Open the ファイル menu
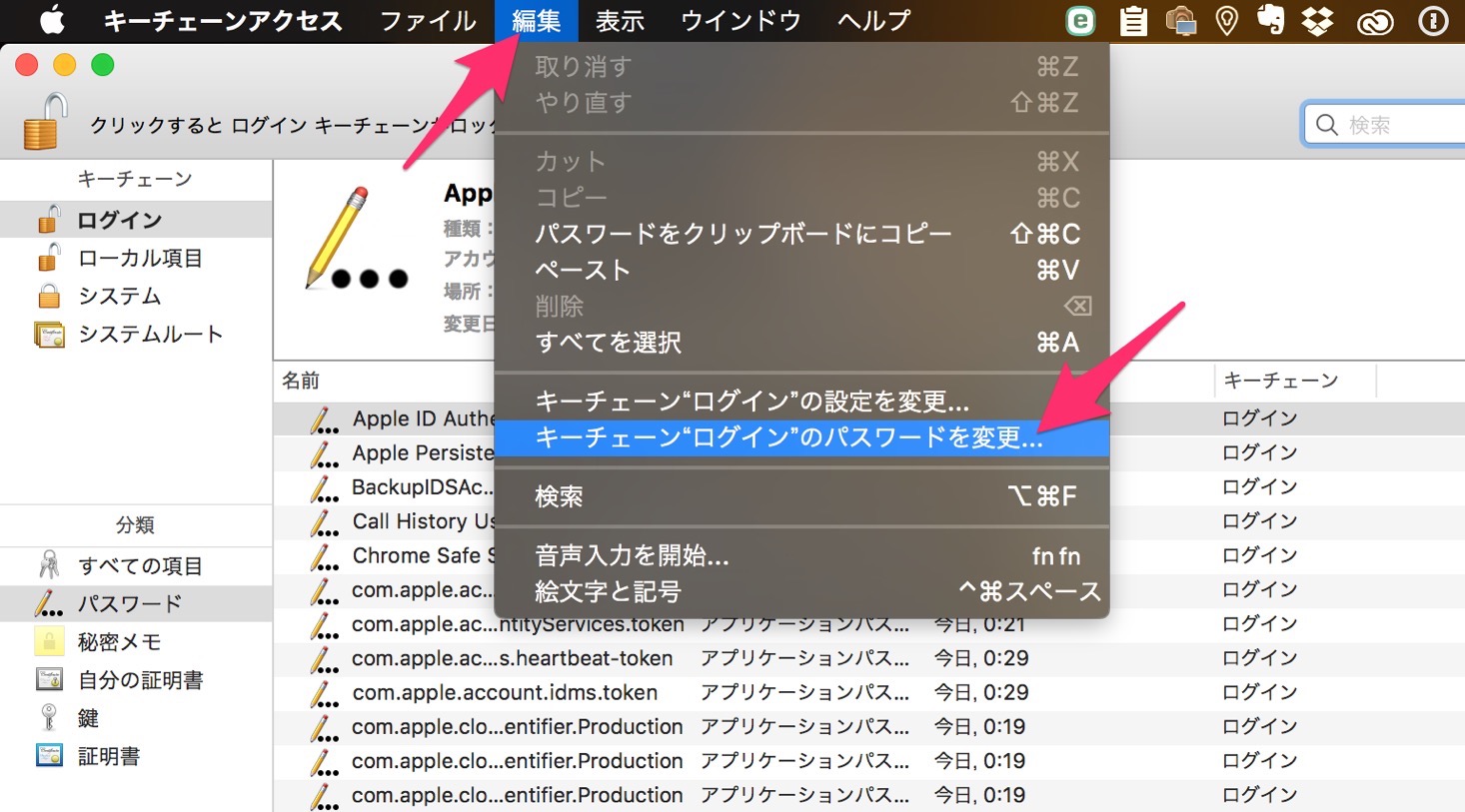The width and height of the screenshot is (1465, 812). pos(428,20)
